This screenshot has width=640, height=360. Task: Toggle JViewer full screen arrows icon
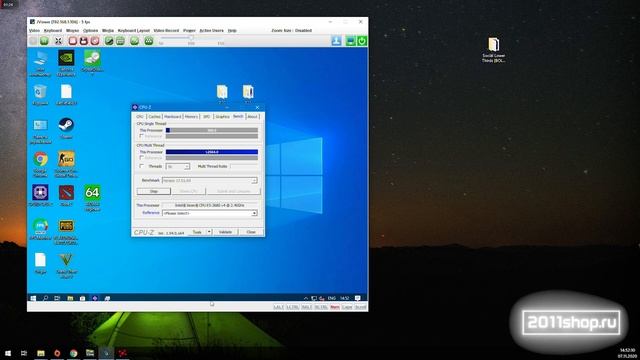click(x=58, y=41)
